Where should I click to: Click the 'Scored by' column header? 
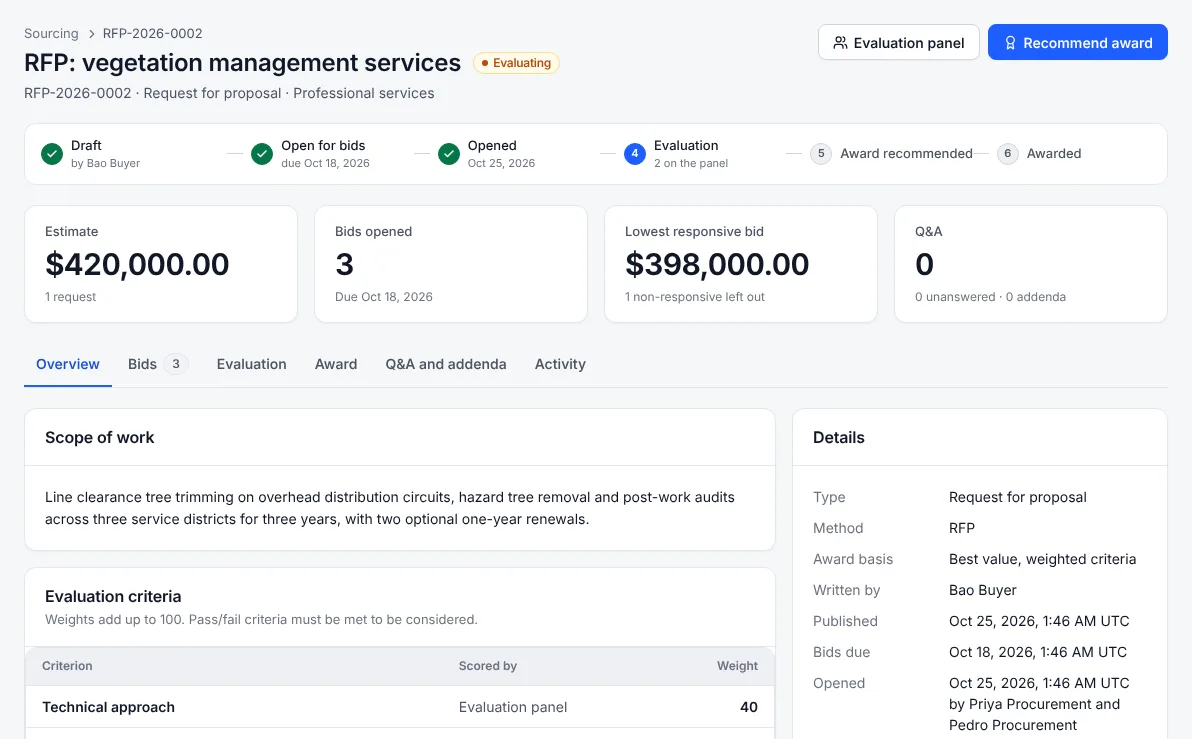tap(488, 666)
